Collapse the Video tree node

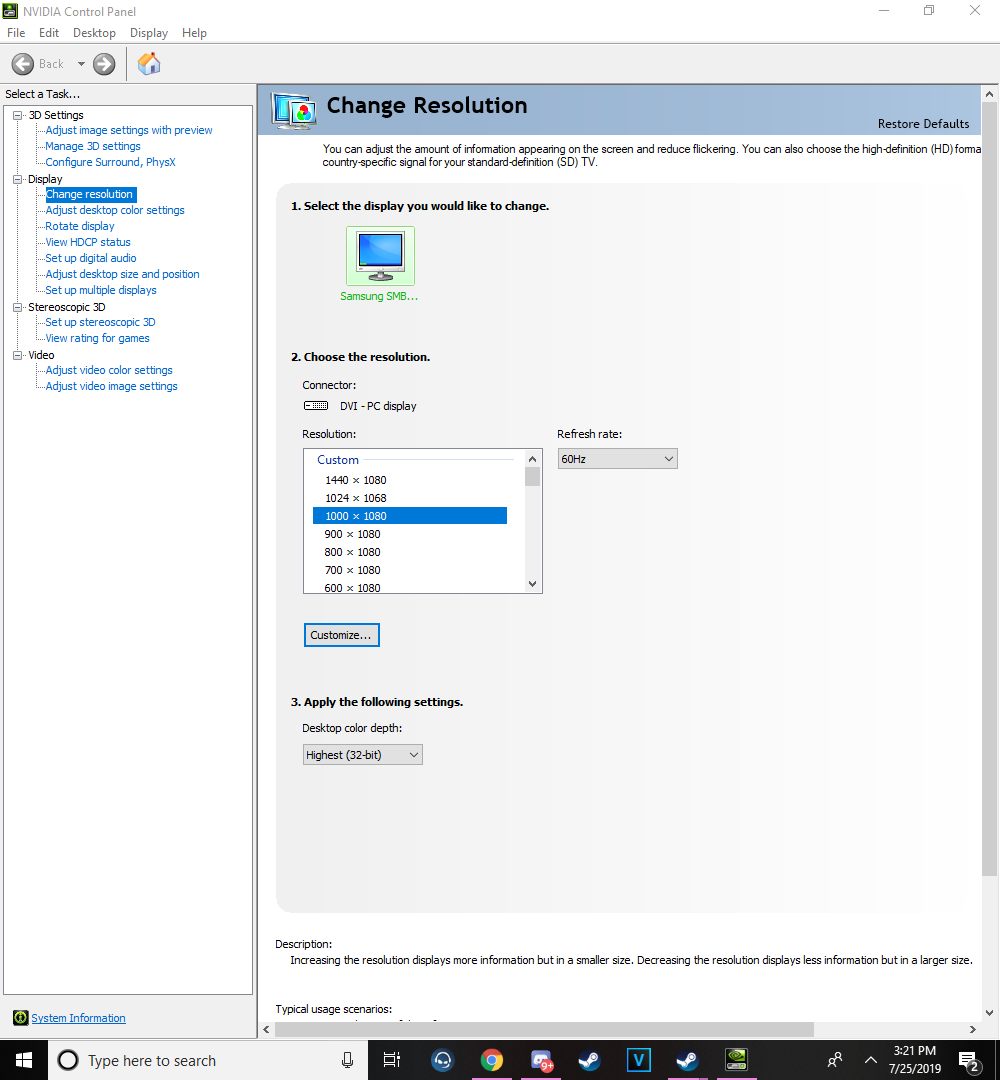coord(18,355)
